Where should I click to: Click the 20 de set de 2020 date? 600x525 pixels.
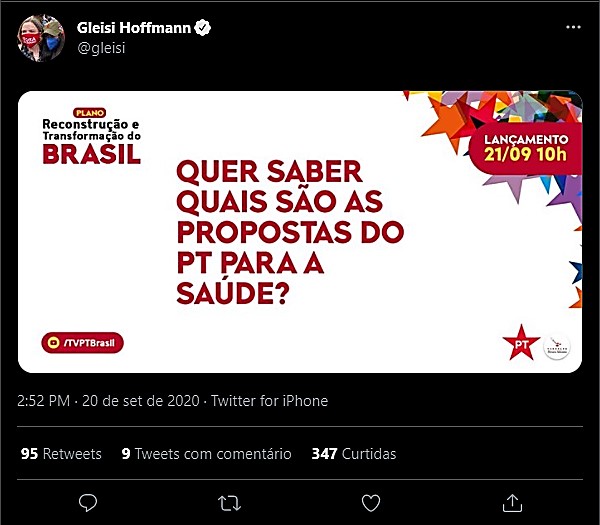(x=141, y=401)
